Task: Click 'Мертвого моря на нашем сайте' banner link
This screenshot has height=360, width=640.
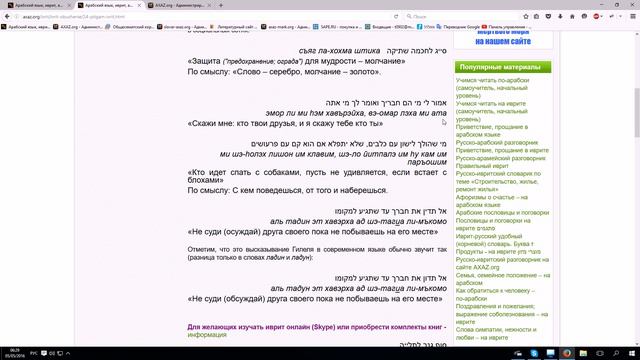Action: (503, 37)
